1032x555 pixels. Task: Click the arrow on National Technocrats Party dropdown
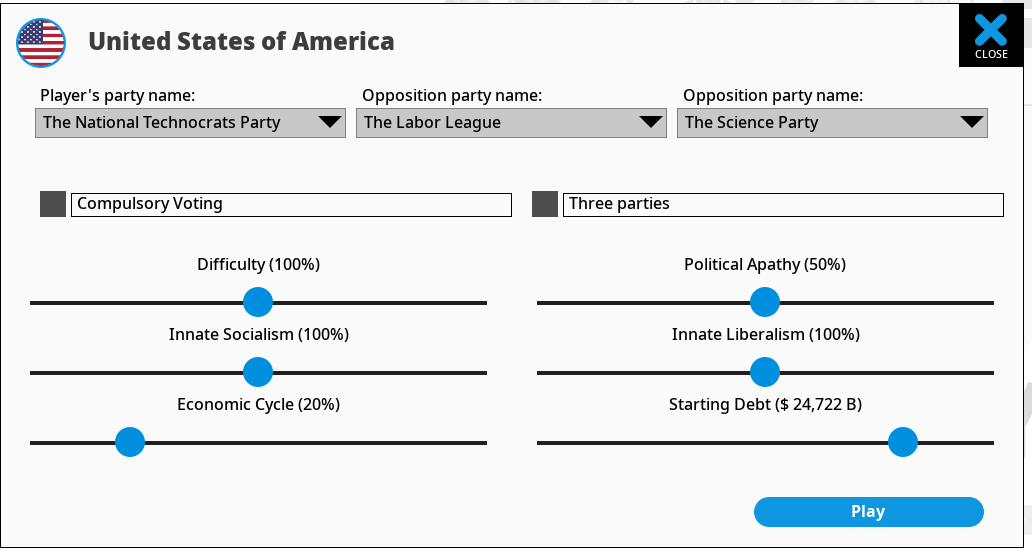click(x=329, y=122)
